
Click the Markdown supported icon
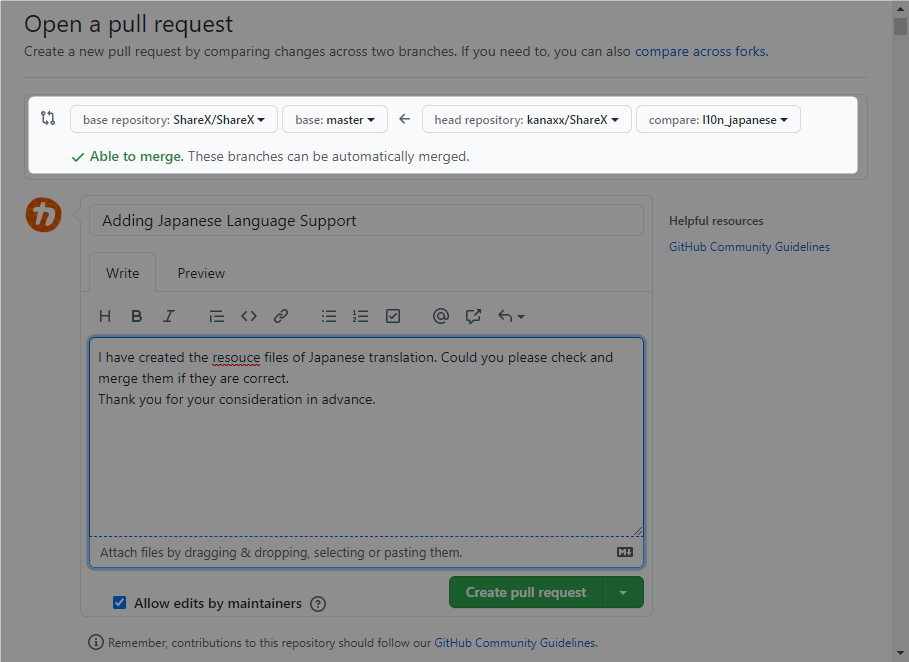pos(625,552)
